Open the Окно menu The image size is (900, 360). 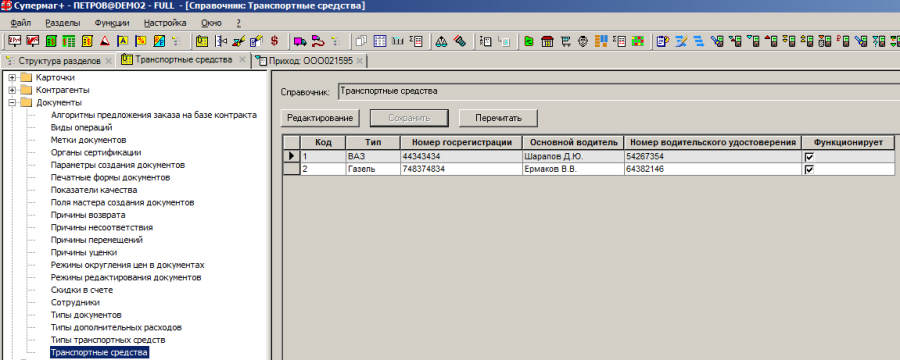(x=211, y=23)
